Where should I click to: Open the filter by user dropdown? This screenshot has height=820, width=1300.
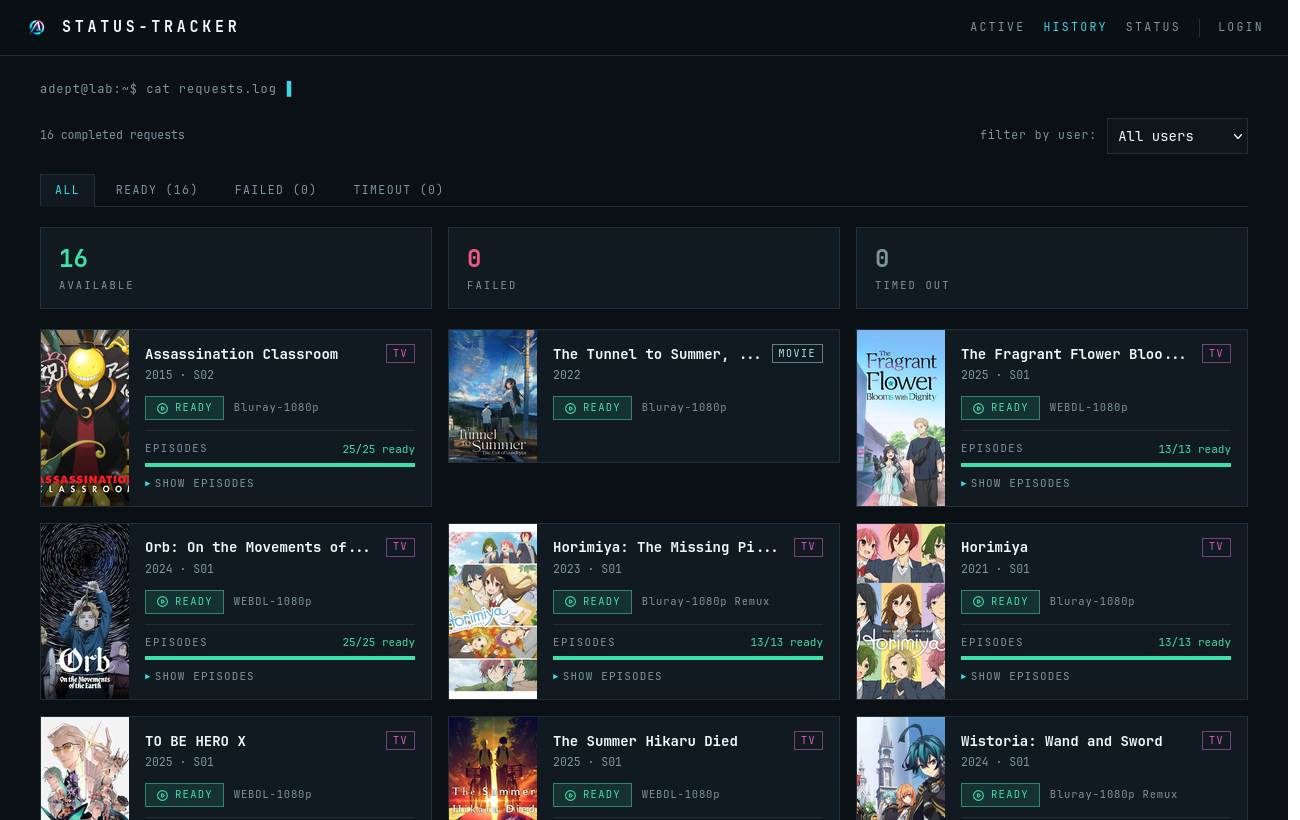[1177, 136]
